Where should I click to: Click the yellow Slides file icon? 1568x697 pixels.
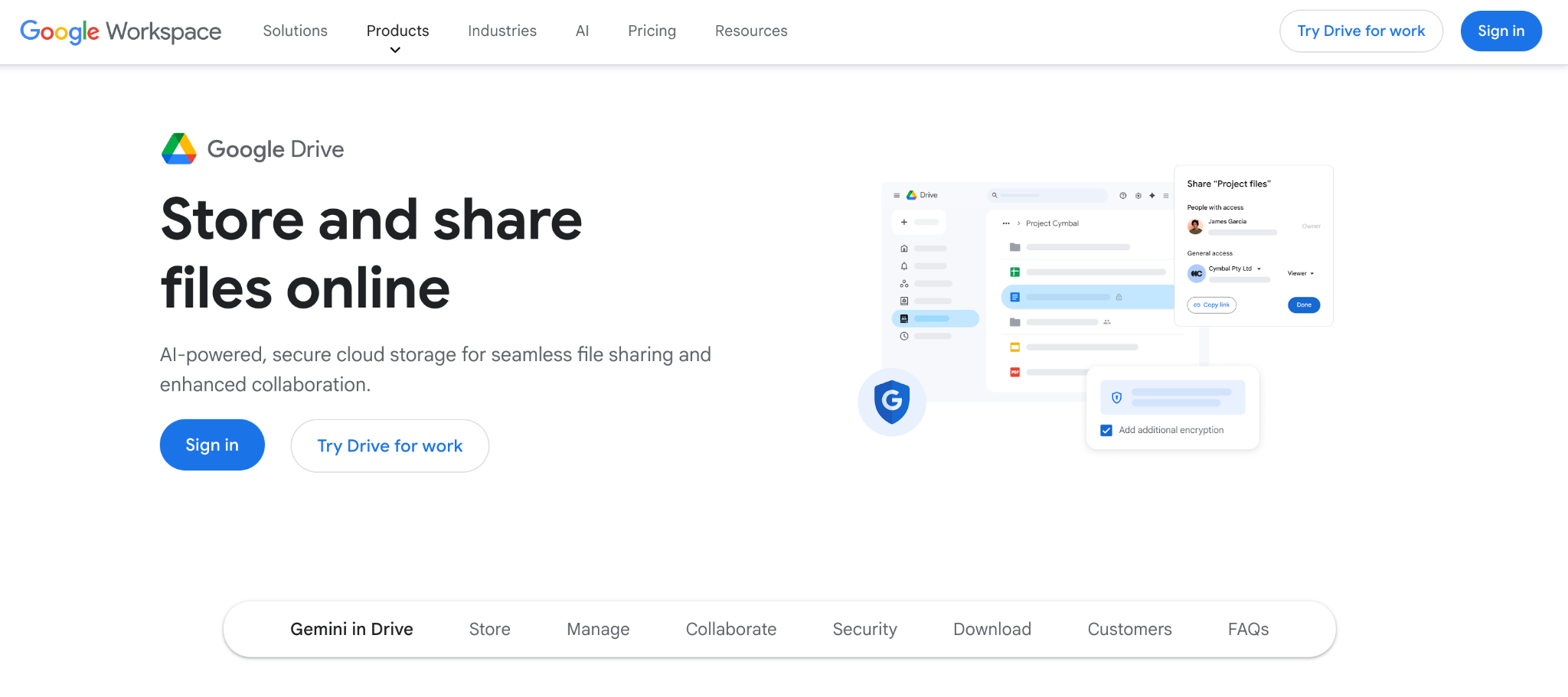1014,347
